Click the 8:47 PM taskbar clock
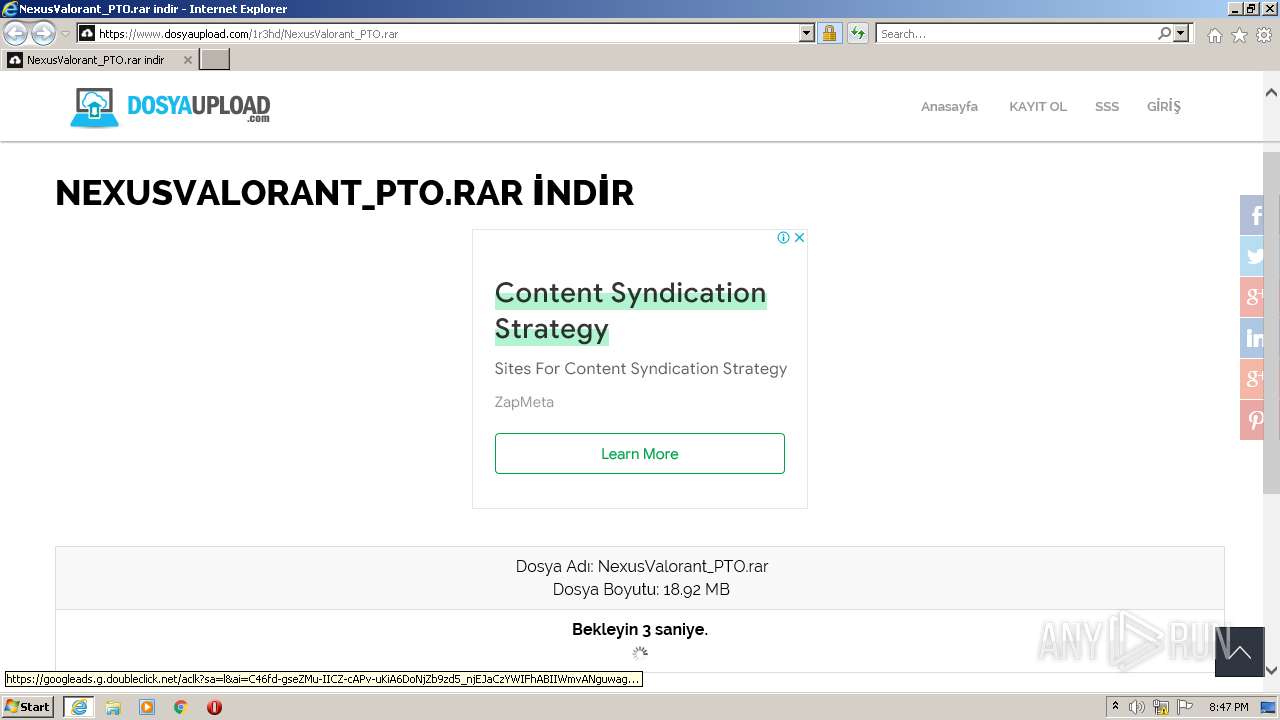The width and height of the screenshot is (1280, 720). tap(1229, 707)
